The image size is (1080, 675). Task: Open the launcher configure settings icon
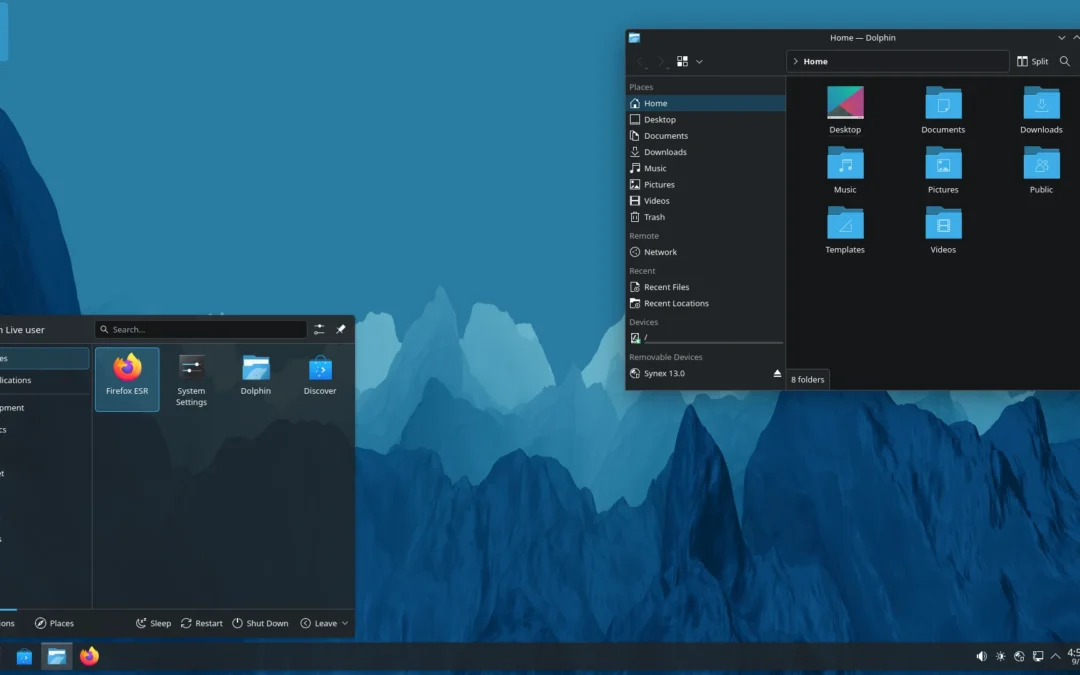319,329
